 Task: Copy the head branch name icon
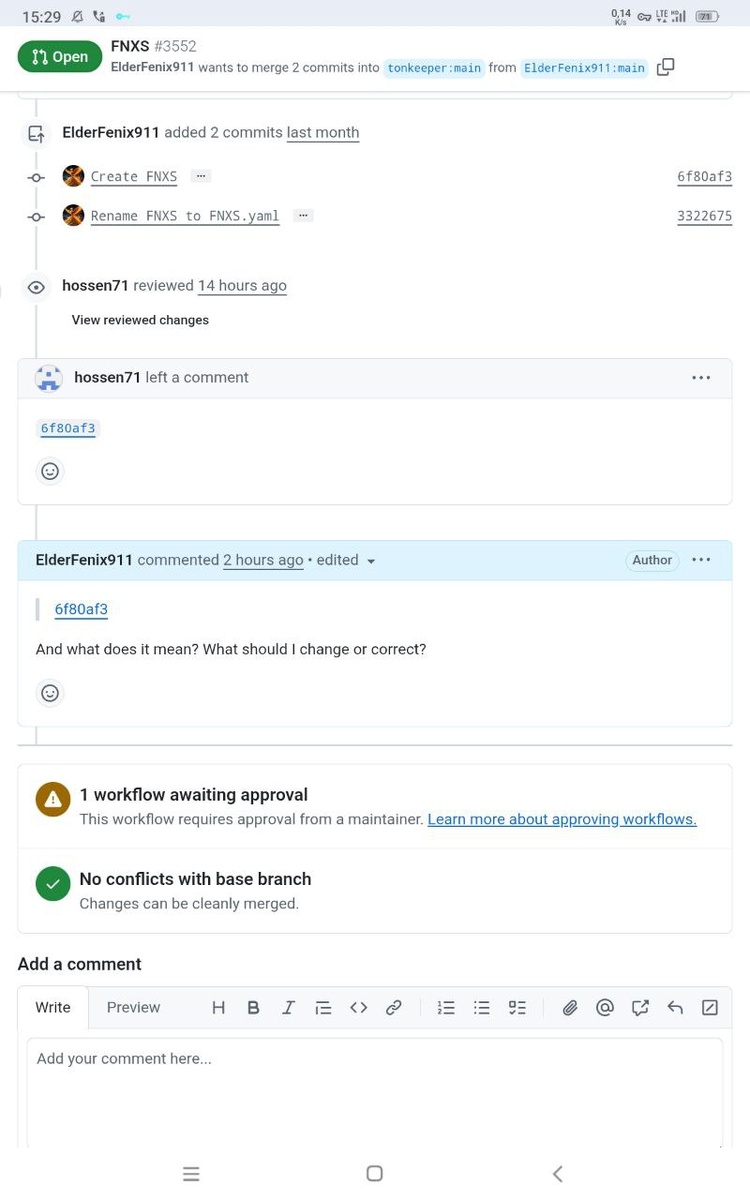click(665, 67)
